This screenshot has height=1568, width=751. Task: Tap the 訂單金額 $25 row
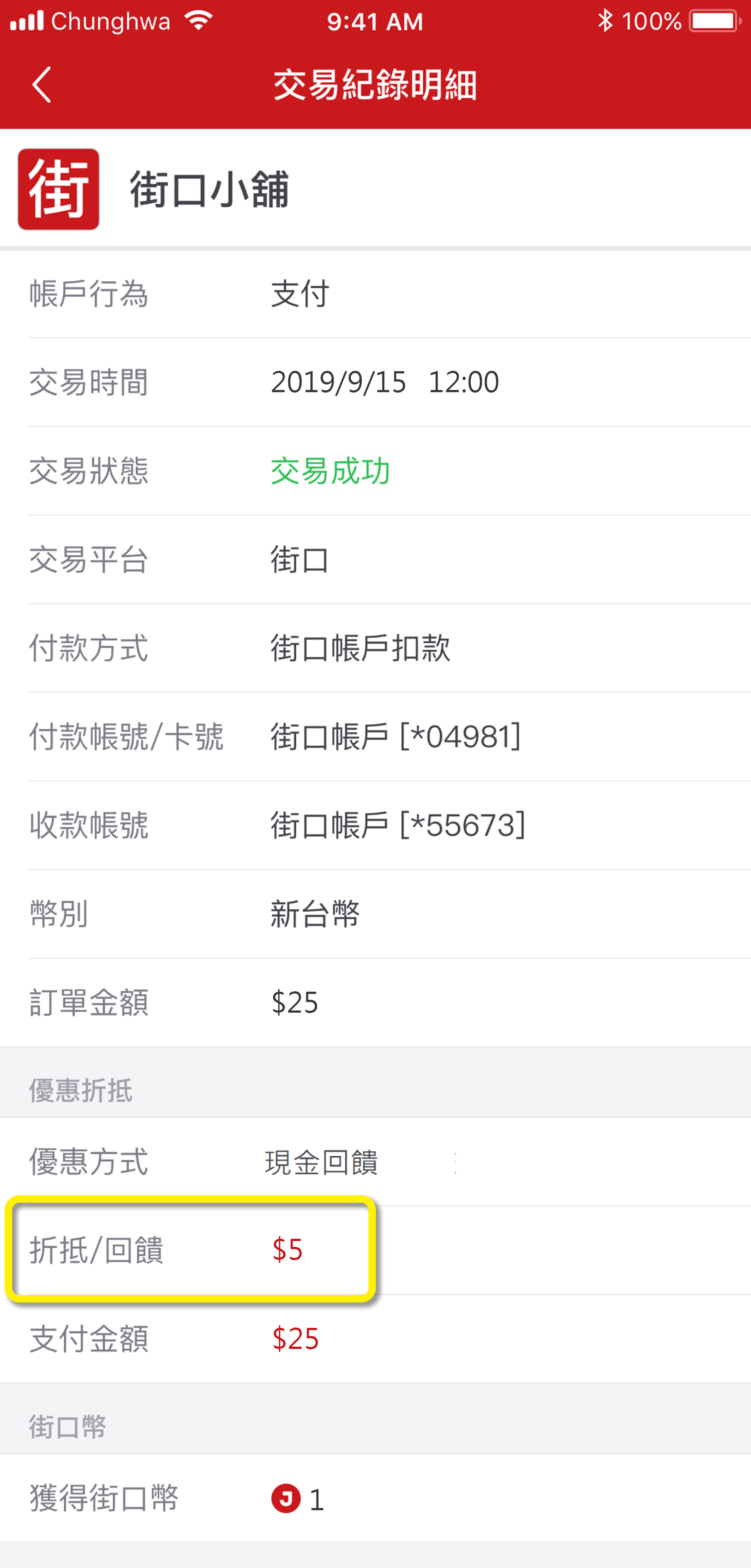(375, 1002)
